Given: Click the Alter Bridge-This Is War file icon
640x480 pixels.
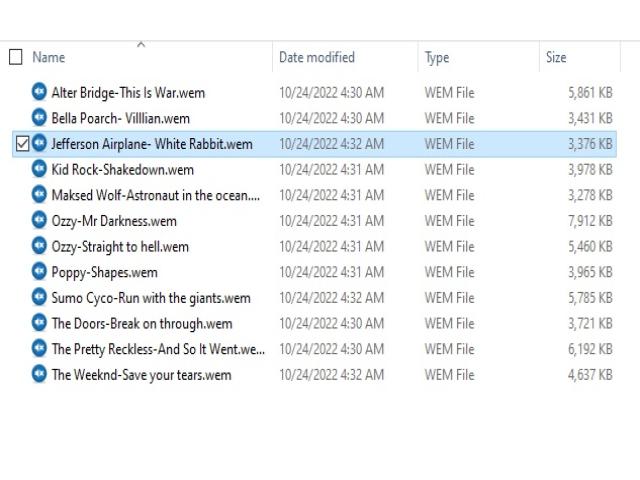Looking at the screenshot, I should coord(39,92).
